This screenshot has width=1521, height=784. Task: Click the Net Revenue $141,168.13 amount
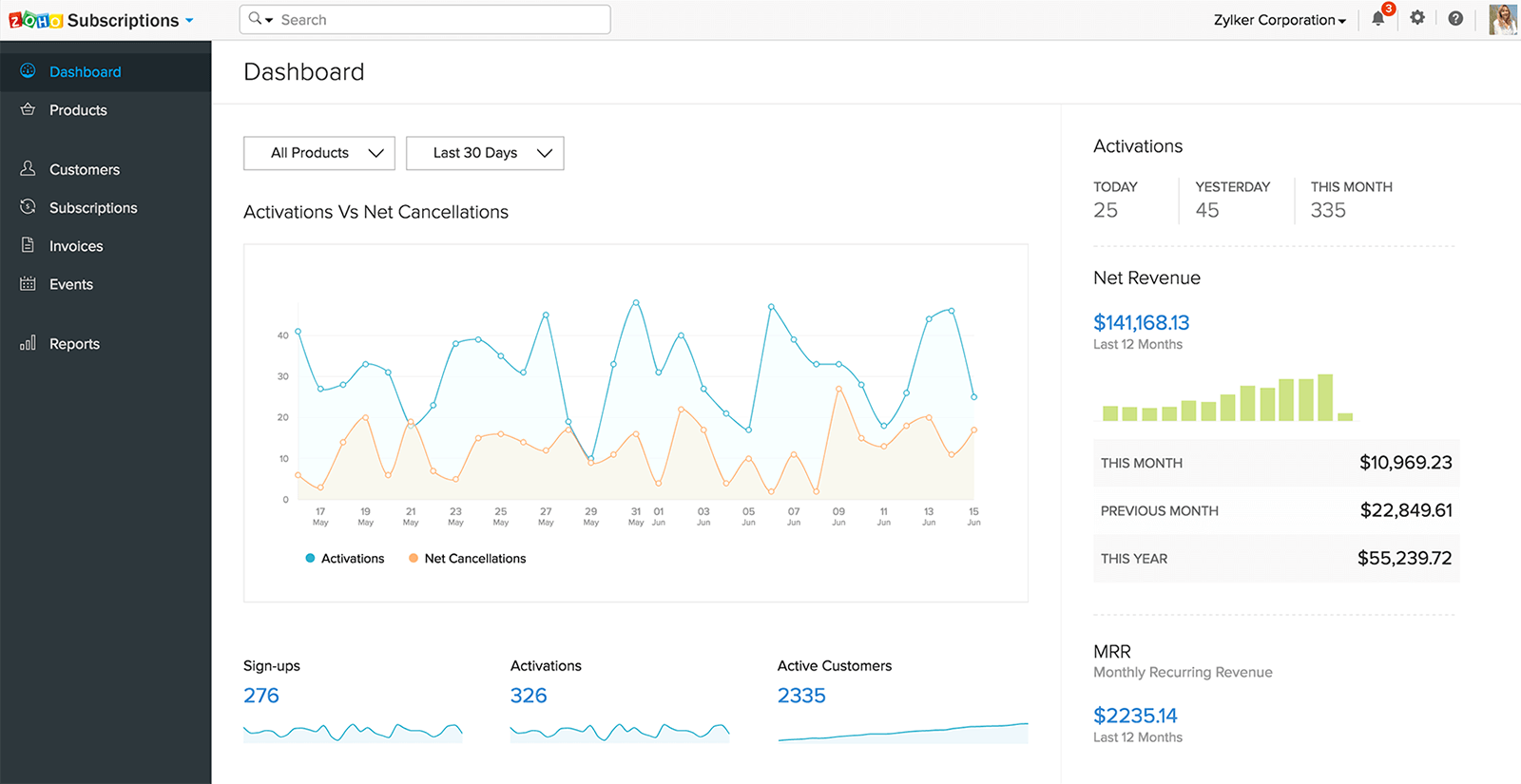pyautogui.click(x=1141, y=323)
